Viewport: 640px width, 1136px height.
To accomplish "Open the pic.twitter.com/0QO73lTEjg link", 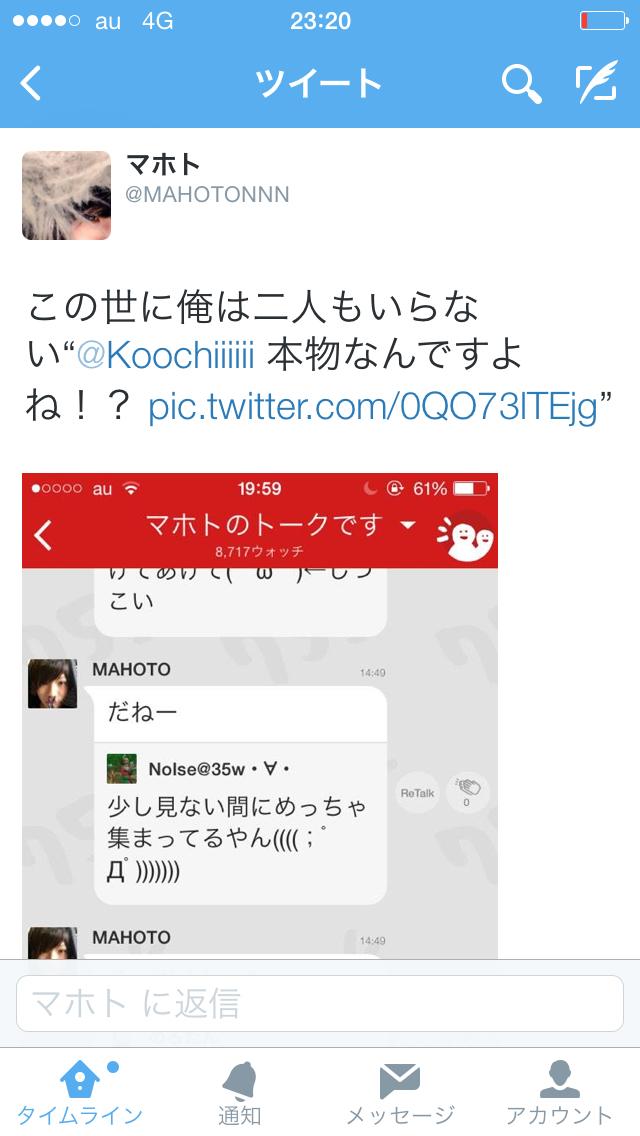I will pyautogui.click(x=373, y=408).
